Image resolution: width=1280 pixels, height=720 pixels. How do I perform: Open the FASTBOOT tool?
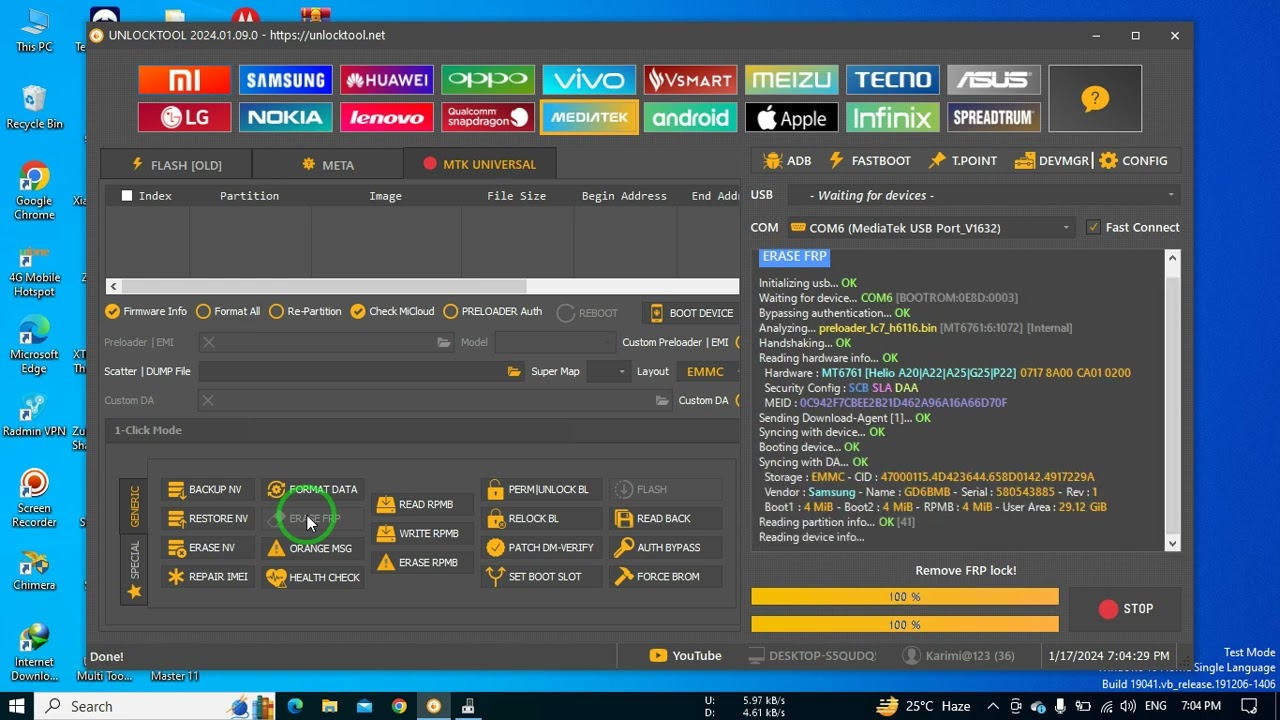point(870,160)
